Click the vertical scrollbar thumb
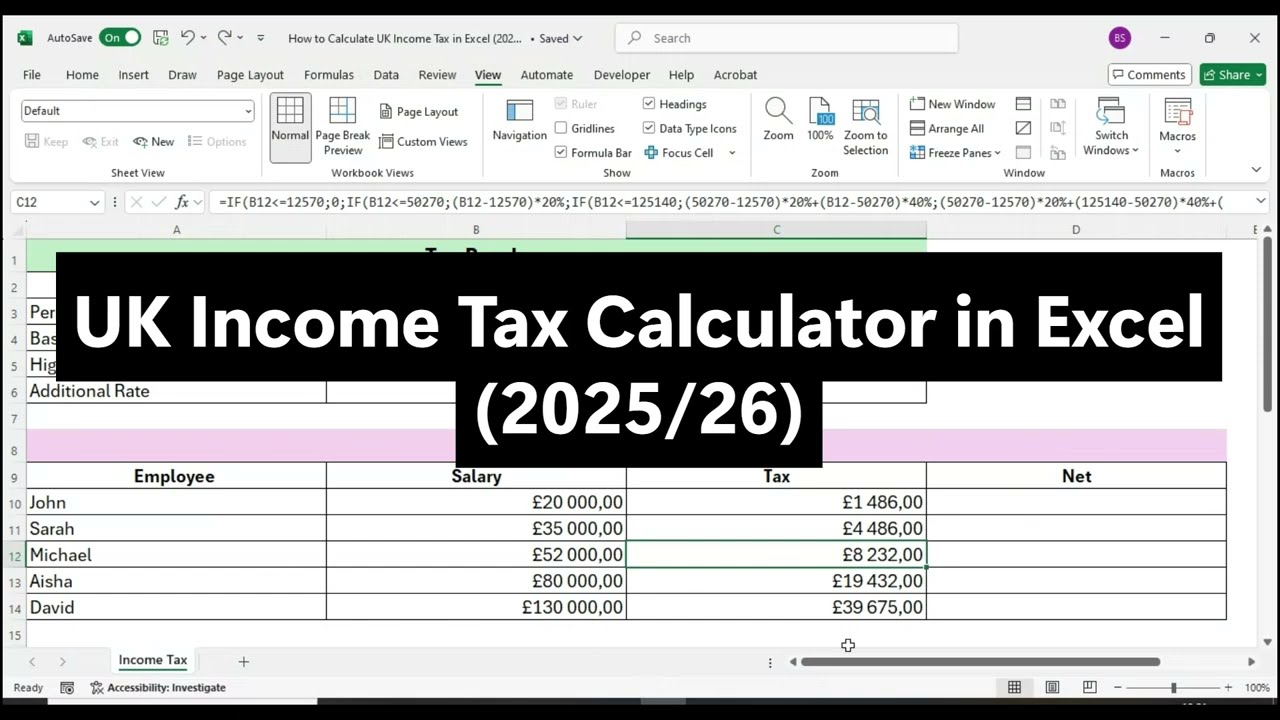The image size is (1280, 720). (x=1267, y=325)
